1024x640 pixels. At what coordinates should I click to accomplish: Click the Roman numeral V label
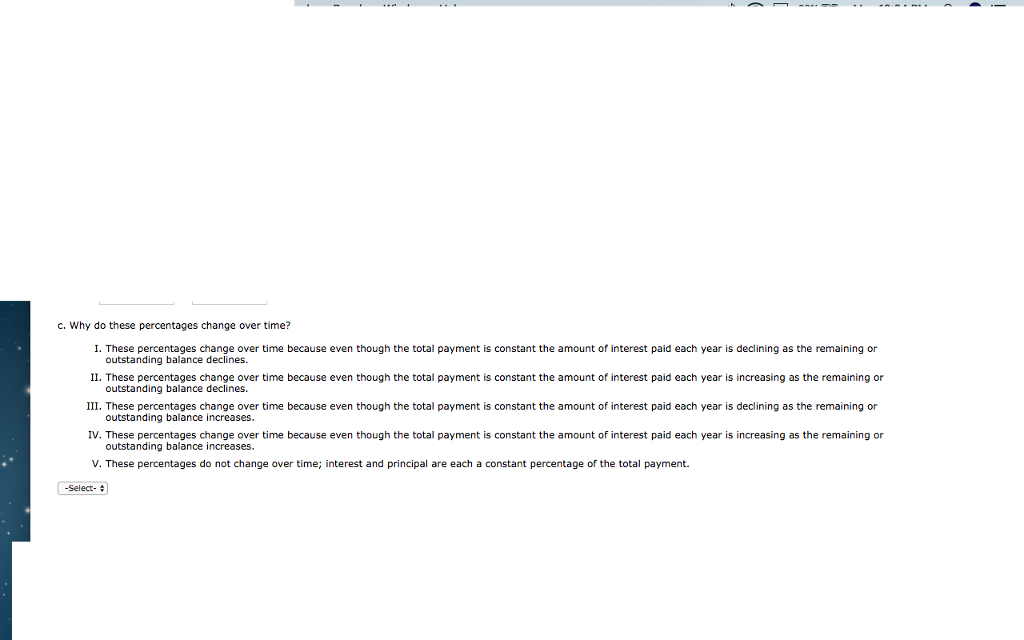coord(97,464)
